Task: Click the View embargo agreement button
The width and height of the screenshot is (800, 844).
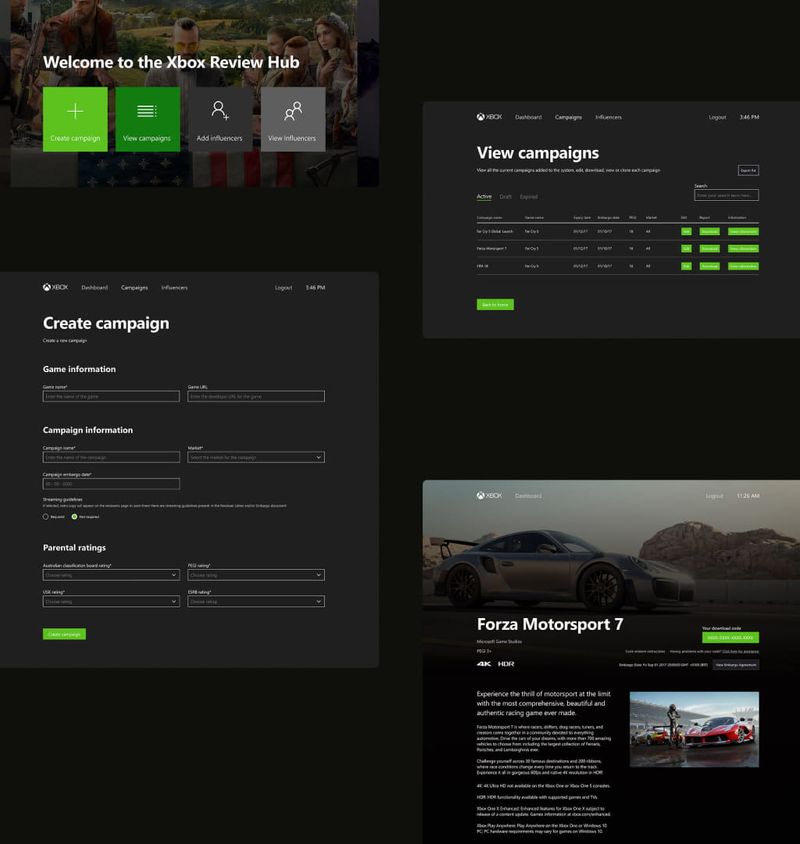Action: pos(736,665)
